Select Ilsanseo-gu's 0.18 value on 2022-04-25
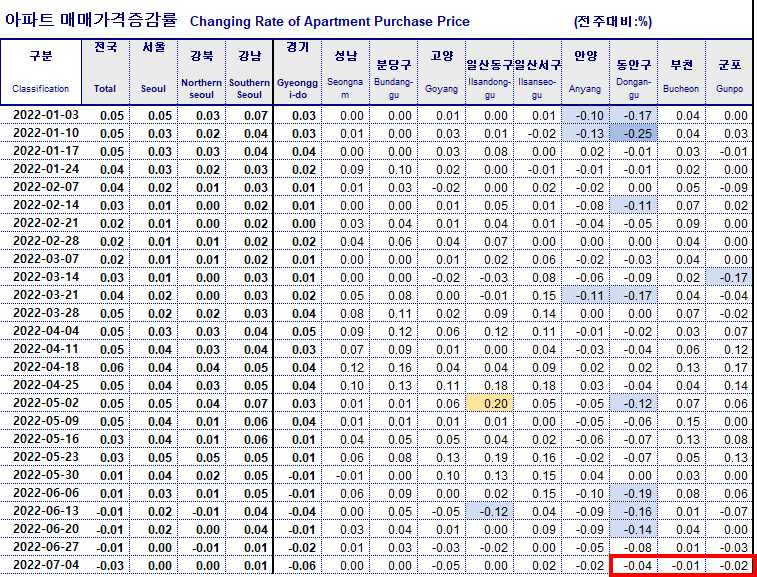Screen dimensions: 757x577 click(537, 386)
